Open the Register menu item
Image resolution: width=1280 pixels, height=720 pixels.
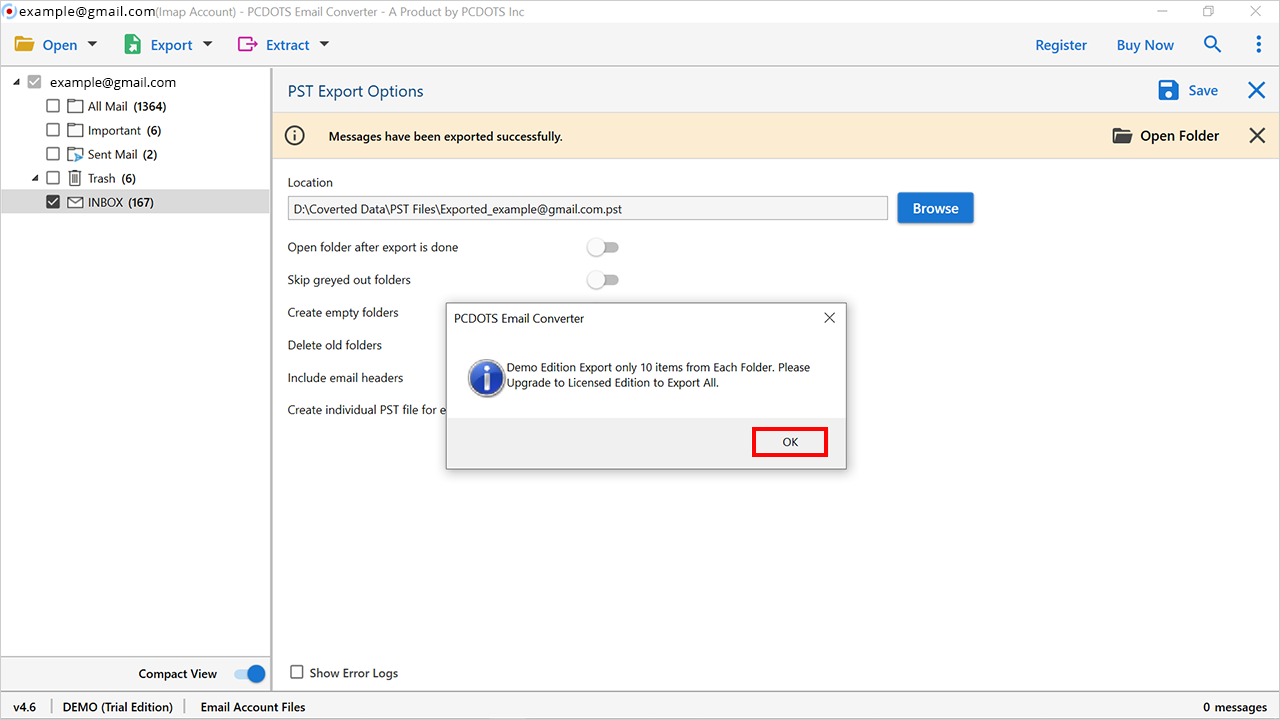pos(1061,45)
